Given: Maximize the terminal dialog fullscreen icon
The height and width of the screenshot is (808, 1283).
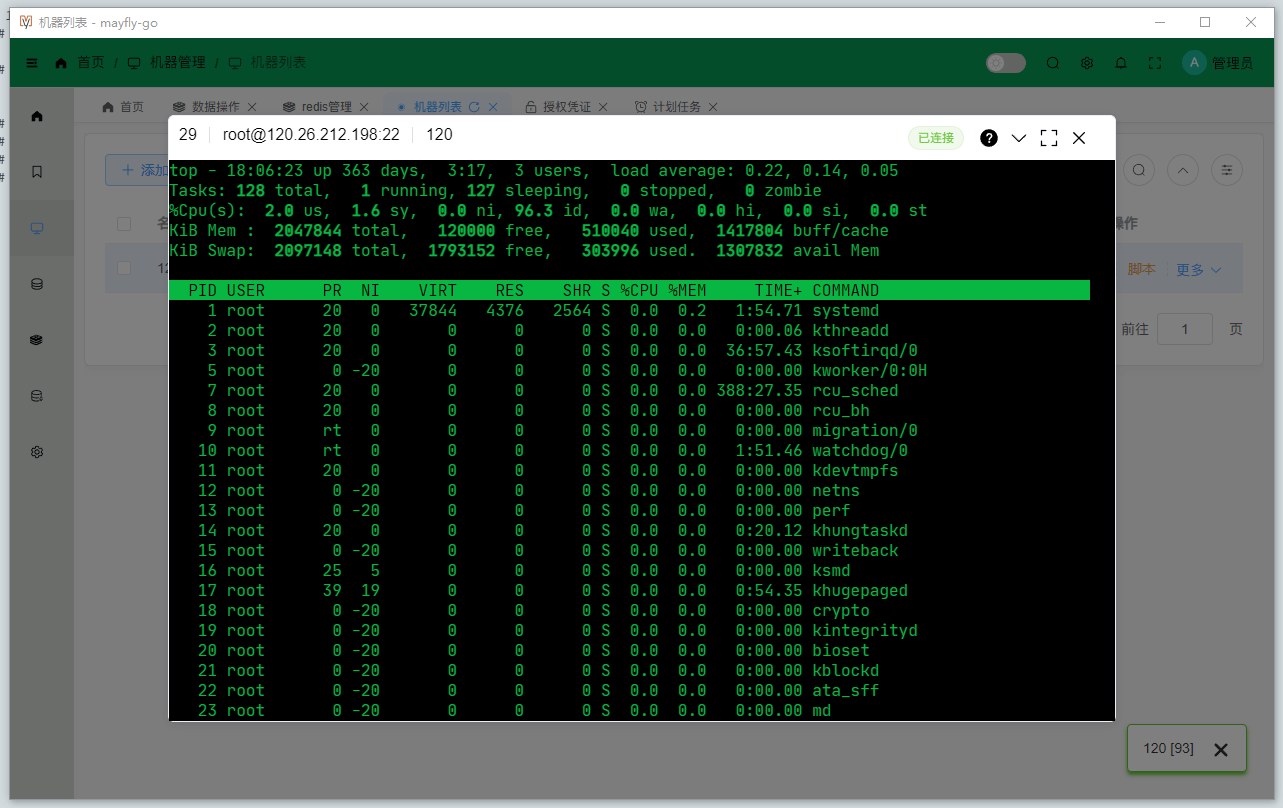Looking at the screenshot, I should 1049,138.
